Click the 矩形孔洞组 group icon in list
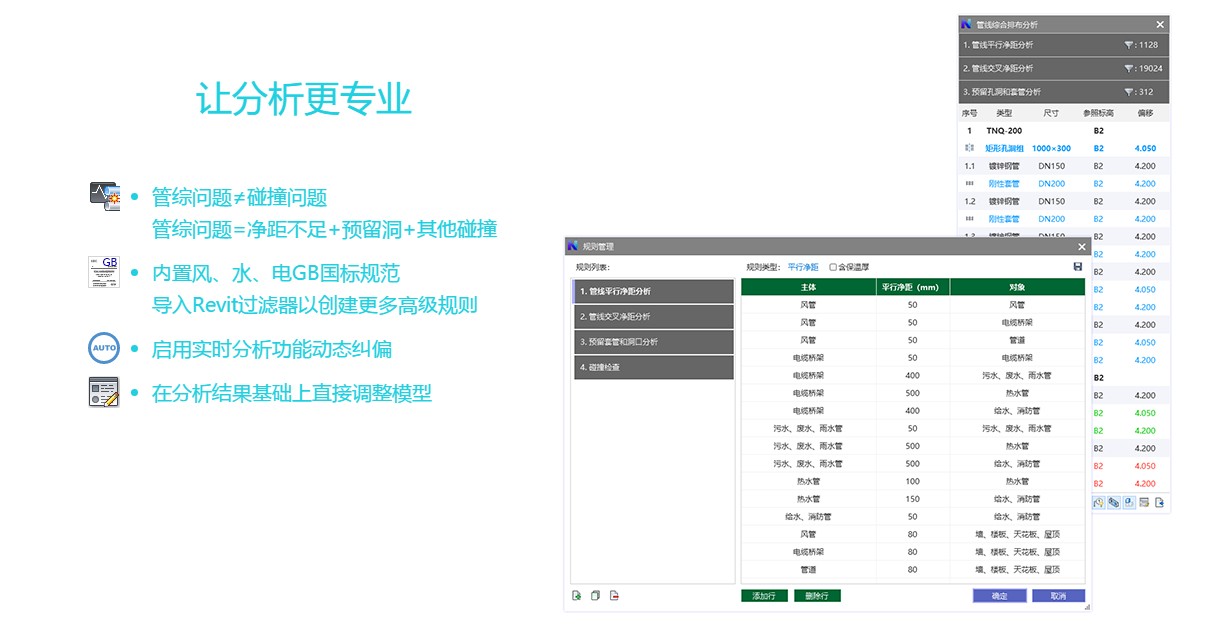Screen dimensions: 1219x635 pyautogui.click(x=968, y=148)
